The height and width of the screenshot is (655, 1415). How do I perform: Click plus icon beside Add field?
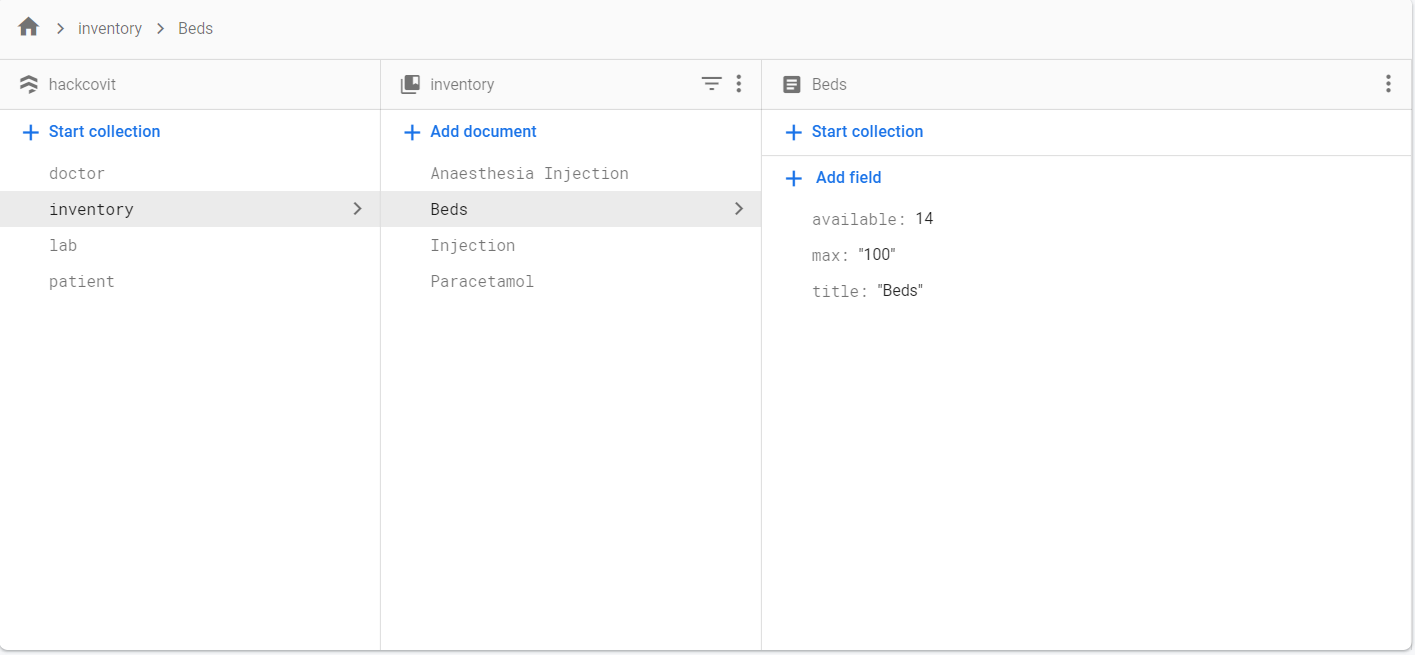point(794,178)
